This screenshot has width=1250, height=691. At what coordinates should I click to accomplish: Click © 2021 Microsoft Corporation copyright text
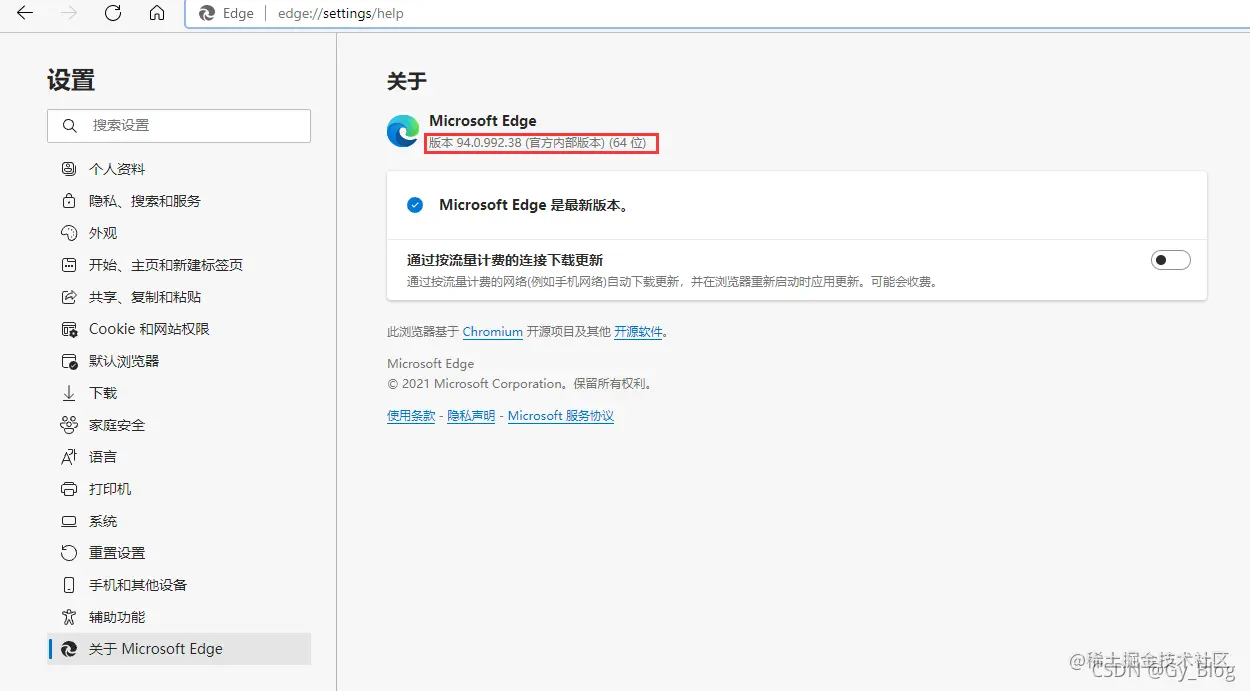click(519, 384)
